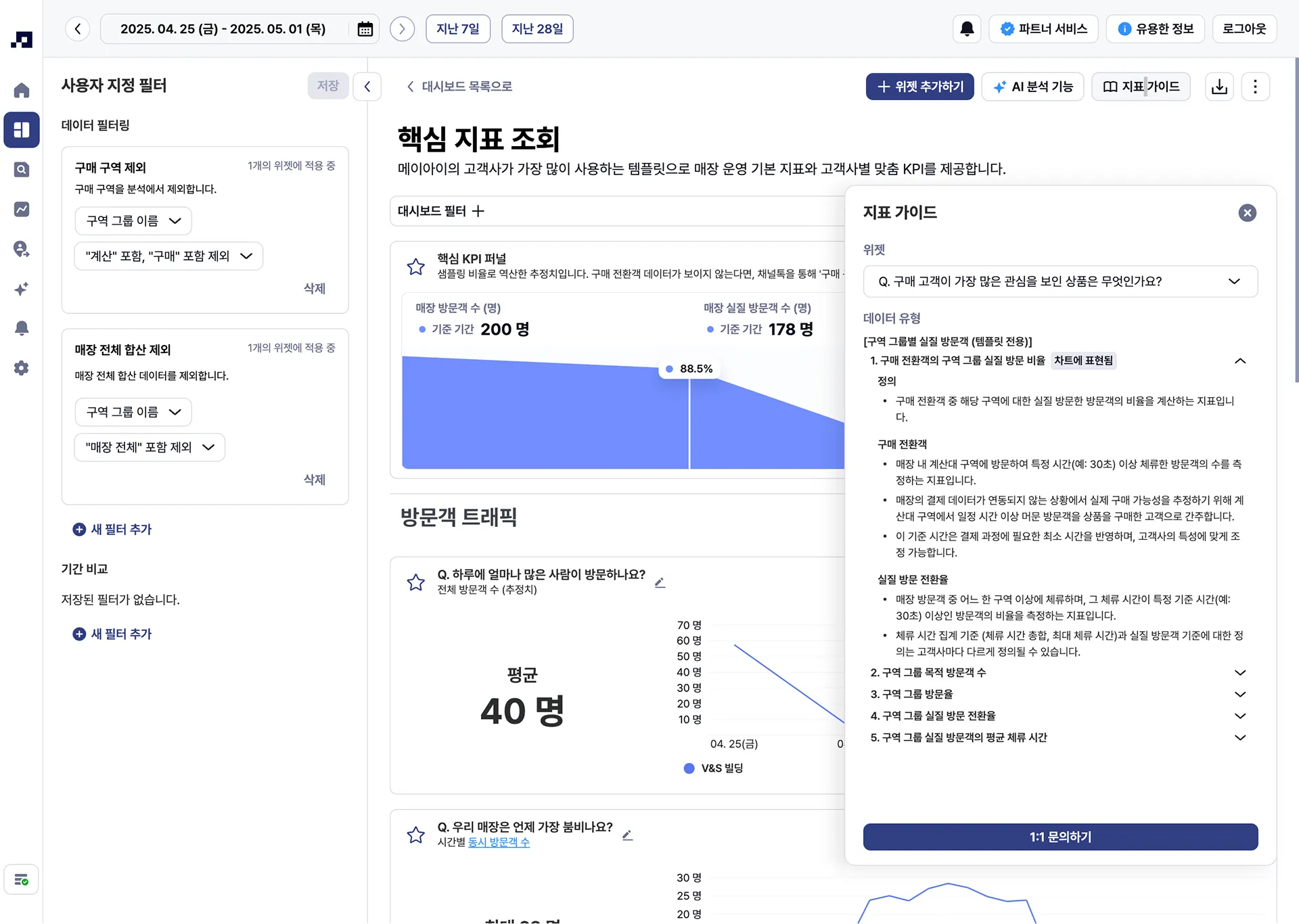The height and width of the screenshot is (924, 1299).
Task: Open "매장 전체" 포함 제외 dropdown
Action: pyautogui.click(x=150, y=447)
